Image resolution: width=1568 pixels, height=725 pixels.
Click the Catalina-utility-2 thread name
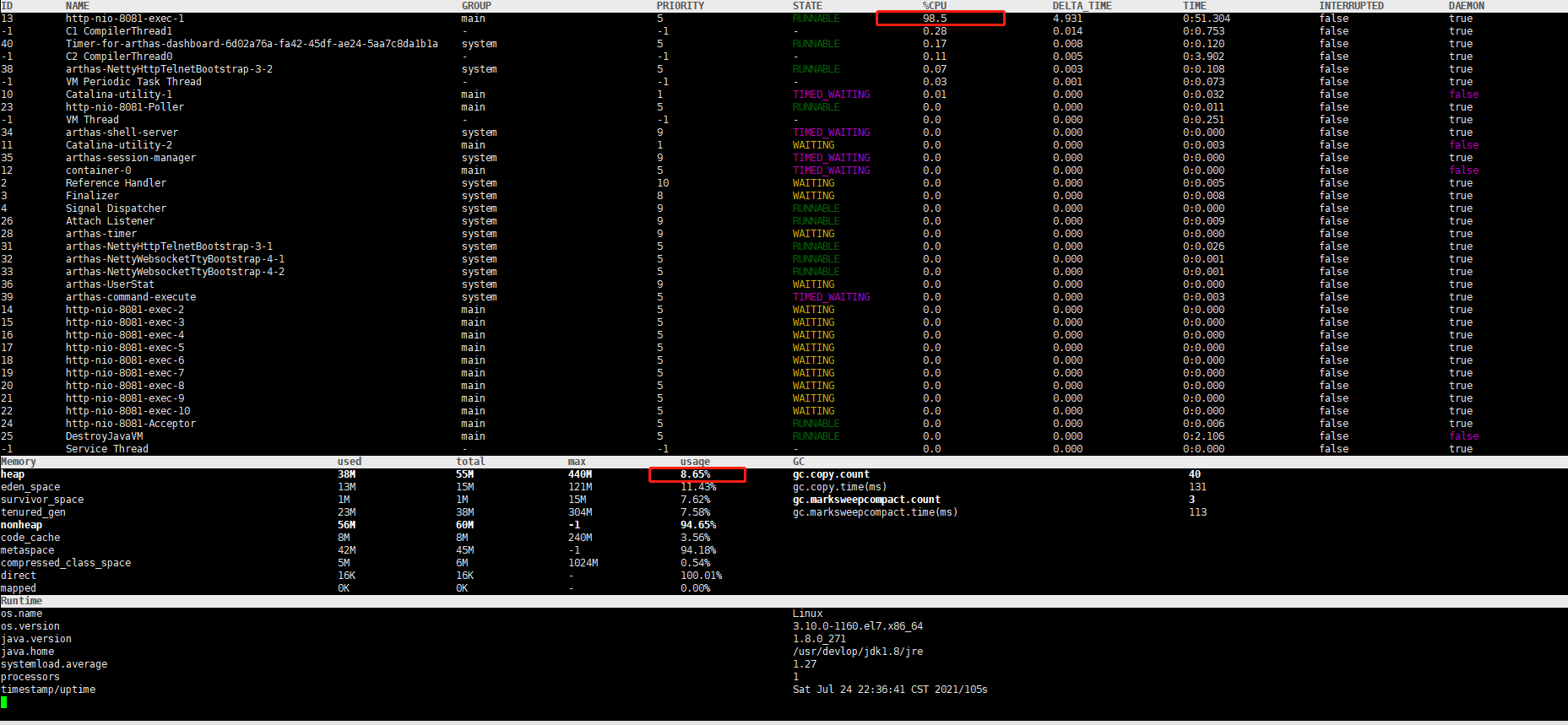click(x=119, y=145)
